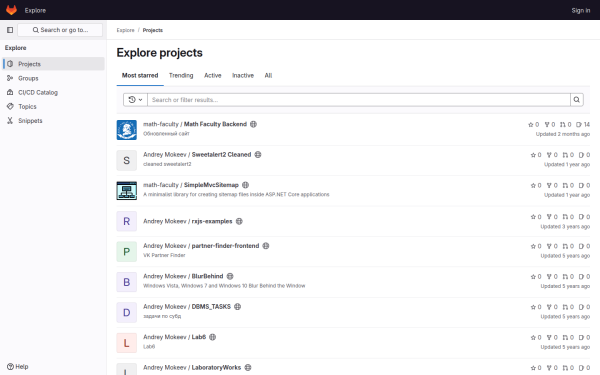Image resolution: width=600 pixels, height=375 pixels.
Task: Click the Sign in link
Action: coord(581,10)
